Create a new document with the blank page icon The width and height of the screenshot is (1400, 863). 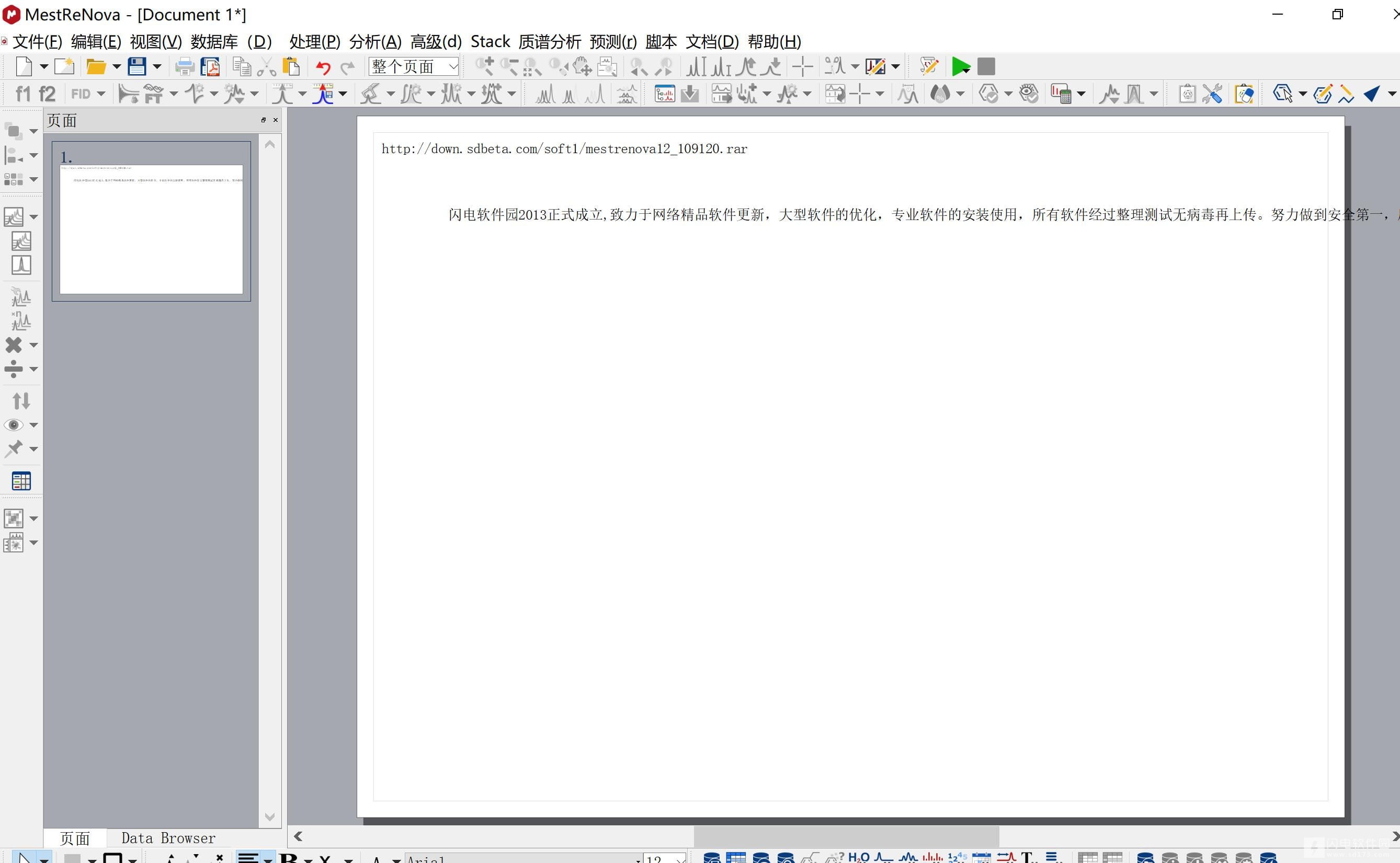pos(24,67)
